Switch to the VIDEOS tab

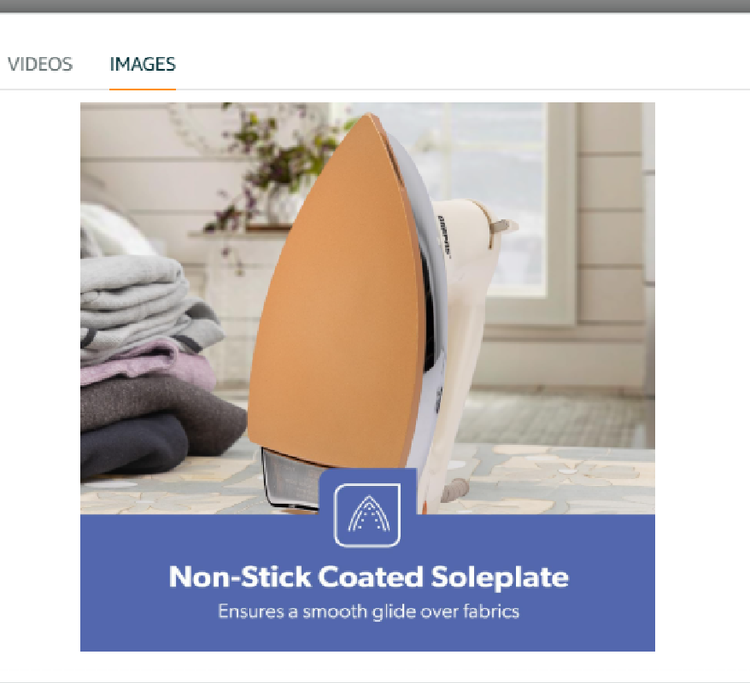point(40,64)
